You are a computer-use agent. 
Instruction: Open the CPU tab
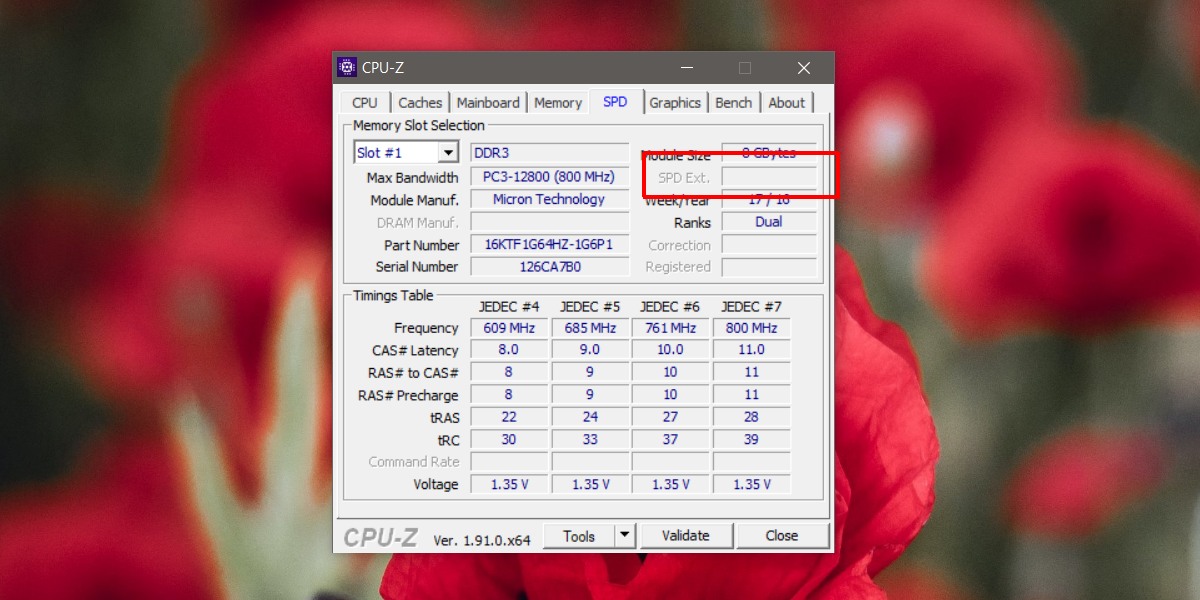[x=365, y=102]
